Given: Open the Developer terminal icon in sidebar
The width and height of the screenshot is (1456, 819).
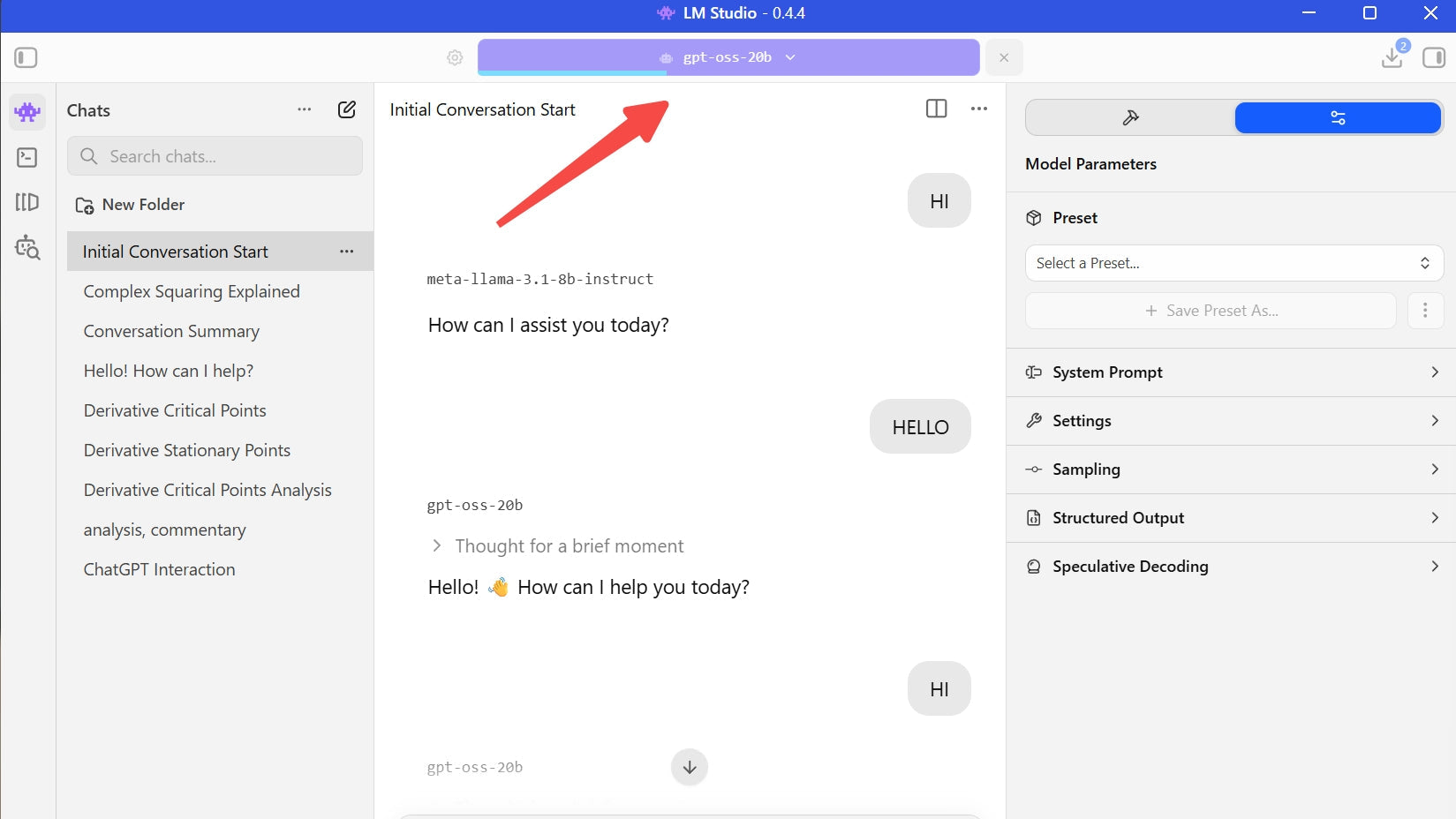Looking at the screenshot, I should click(27, 157).
